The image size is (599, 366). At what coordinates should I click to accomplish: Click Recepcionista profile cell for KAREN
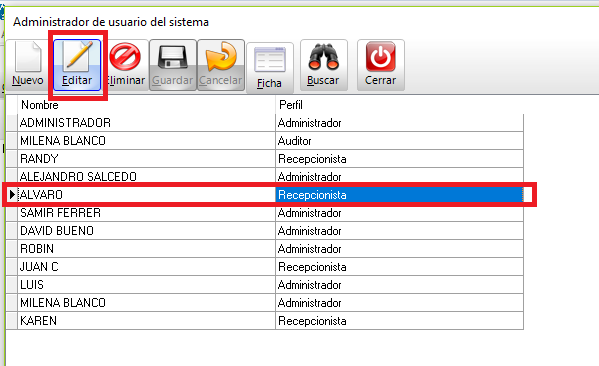[399, 320]
